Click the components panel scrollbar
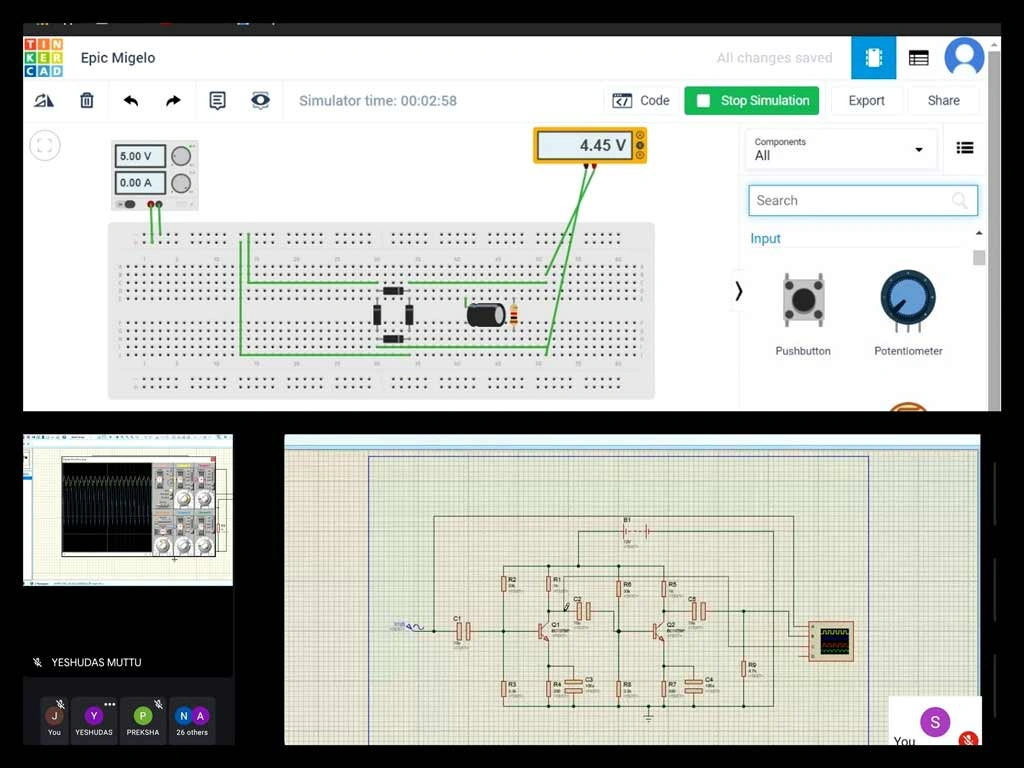Viewport: 1024px width, 768px height. coord(978,257)
